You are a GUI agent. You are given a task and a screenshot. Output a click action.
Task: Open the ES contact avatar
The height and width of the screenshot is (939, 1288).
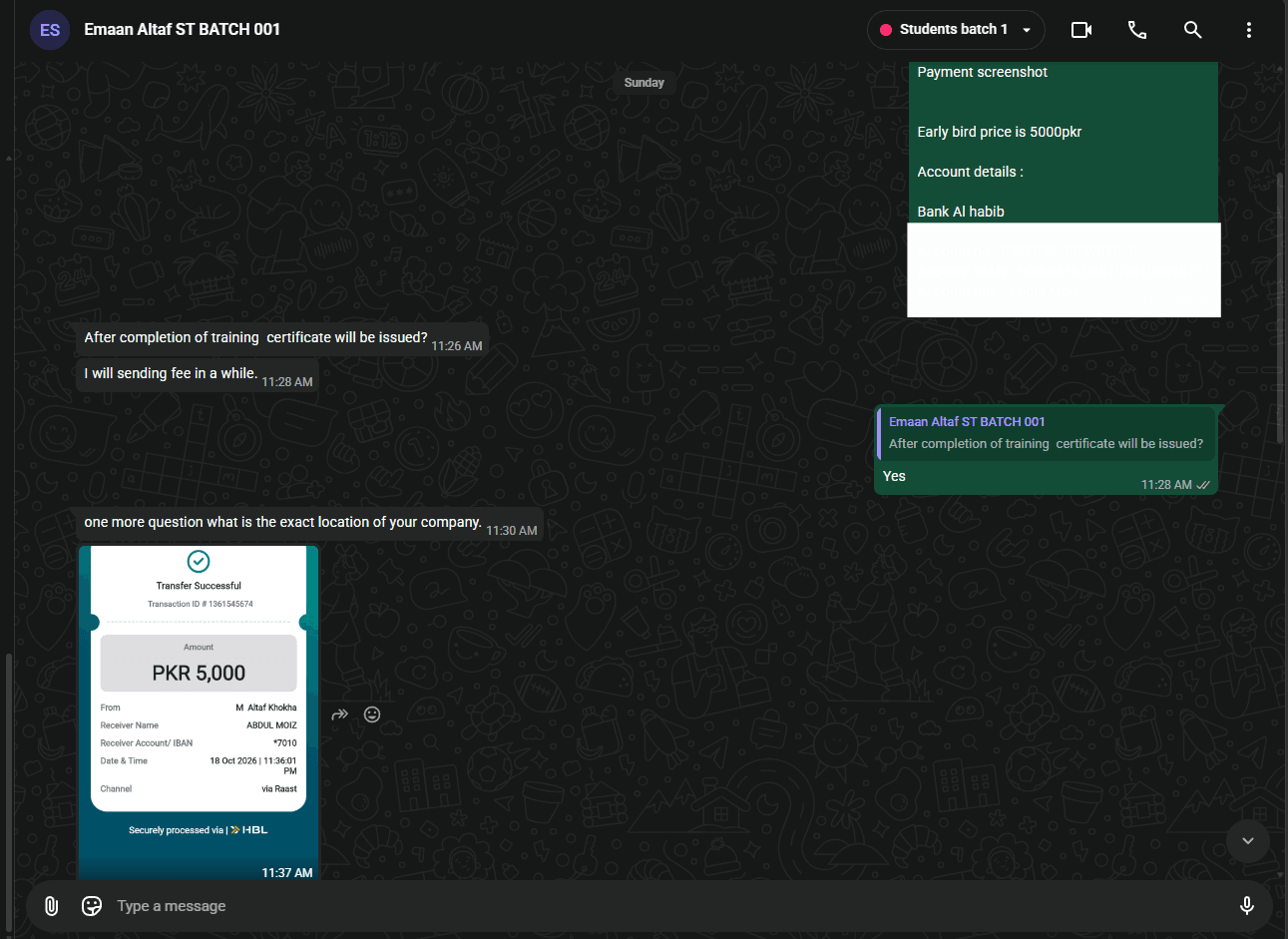pyautogui.click(x=50, y=30)
